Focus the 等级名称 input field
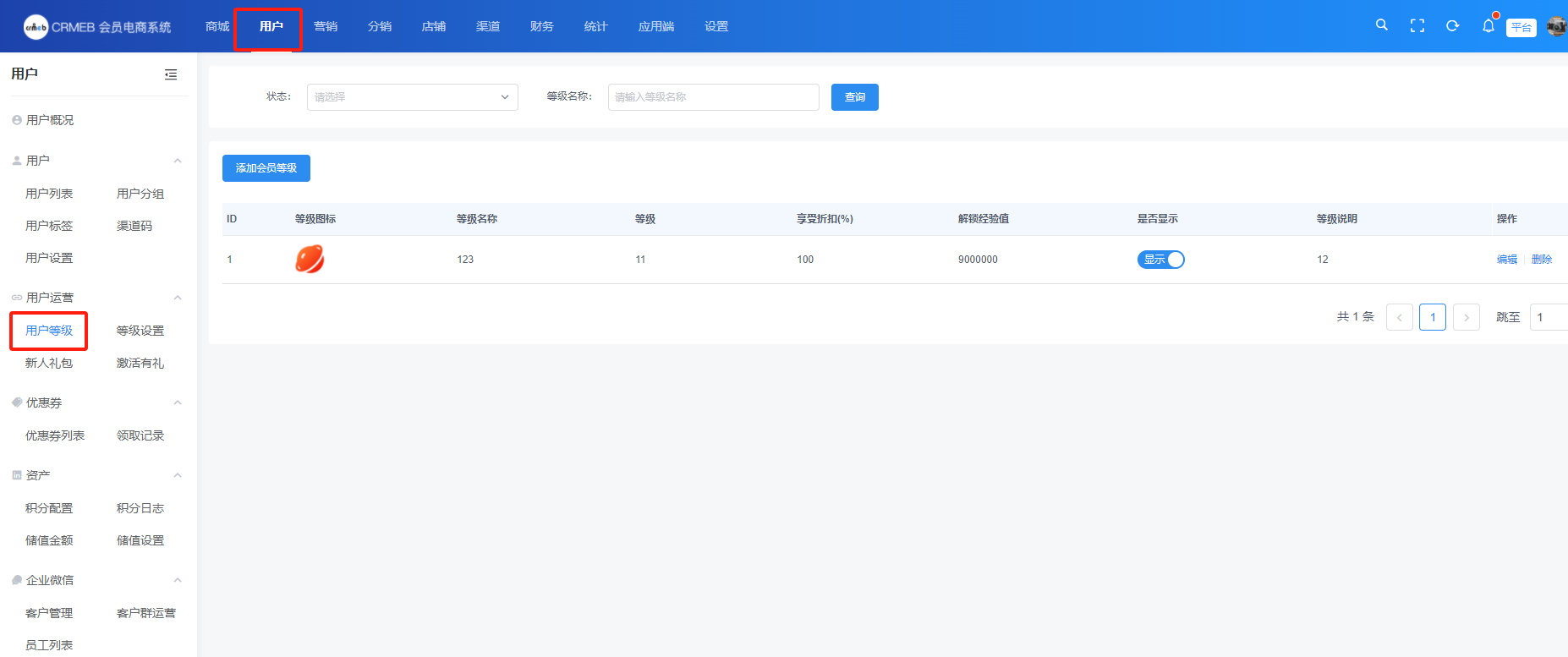 713,97
